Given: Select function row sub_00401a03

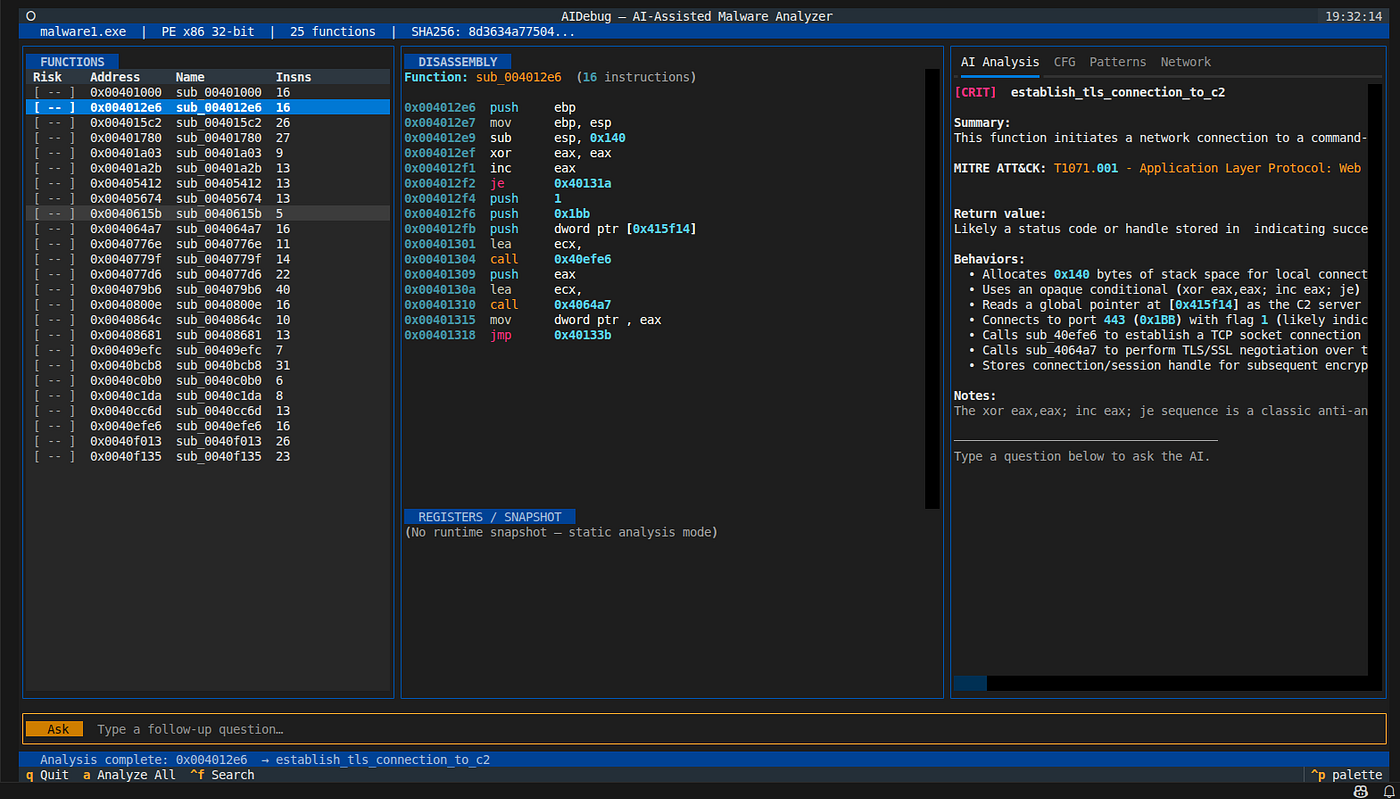Looking at the screenshot, I should pos(208,153).
